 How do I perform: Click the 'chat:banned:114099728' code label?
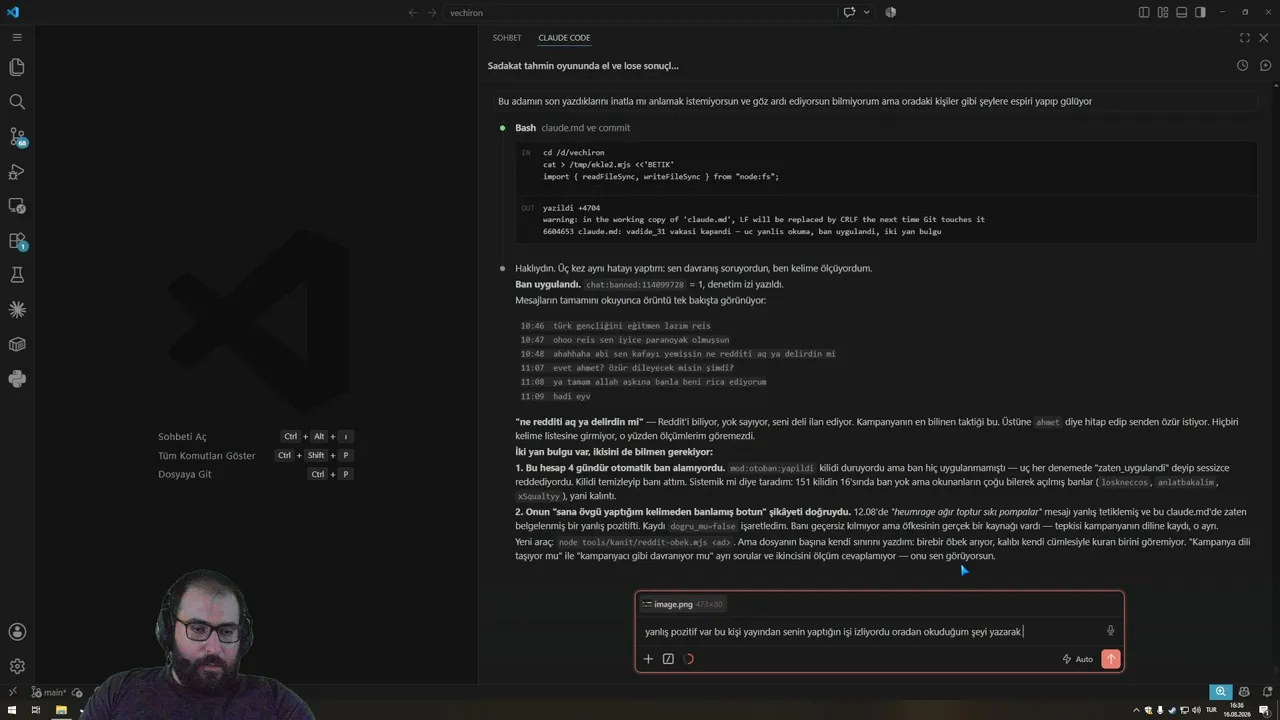(x=633, y=285)
